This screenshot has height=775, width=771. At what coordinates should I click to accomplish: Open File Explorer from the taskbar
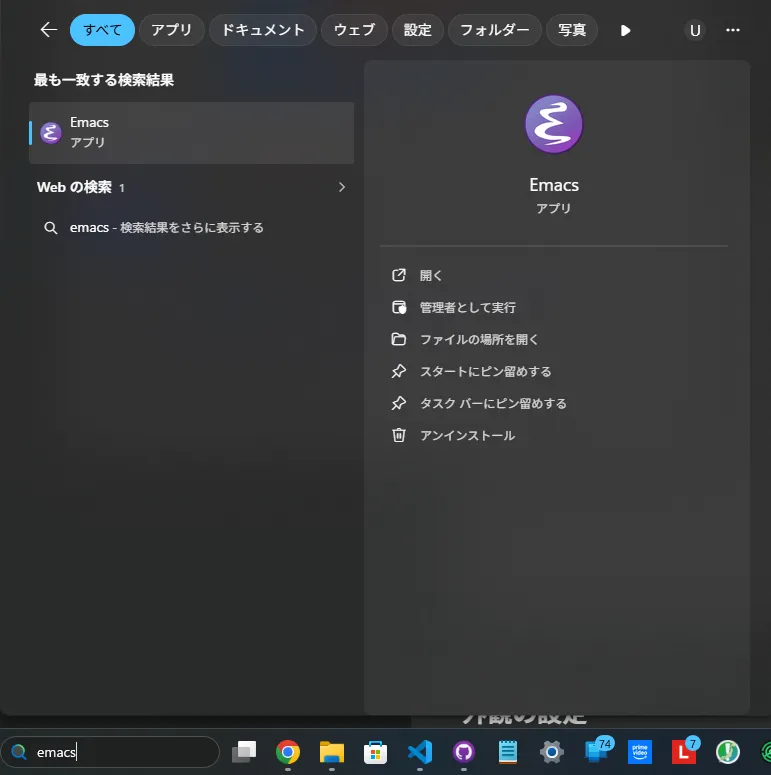pyautogui.click(x=332, y=752)
